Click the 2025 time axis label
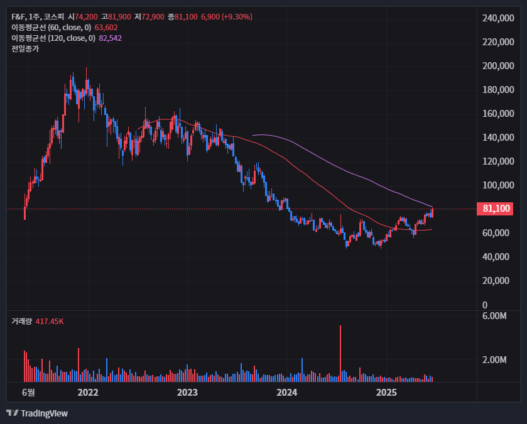527x424 pixels. pyautogui.click(x=387, y=392)
